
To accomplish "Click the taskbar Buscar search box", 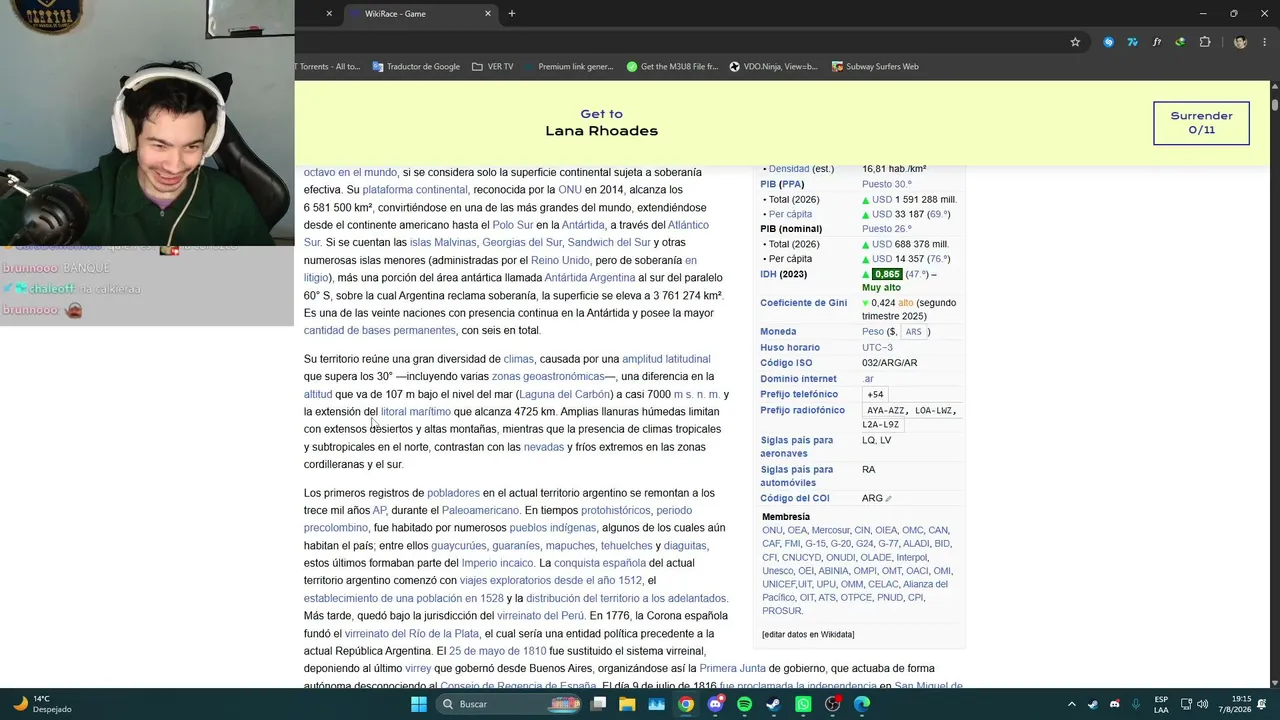I will tap(511, 704).
